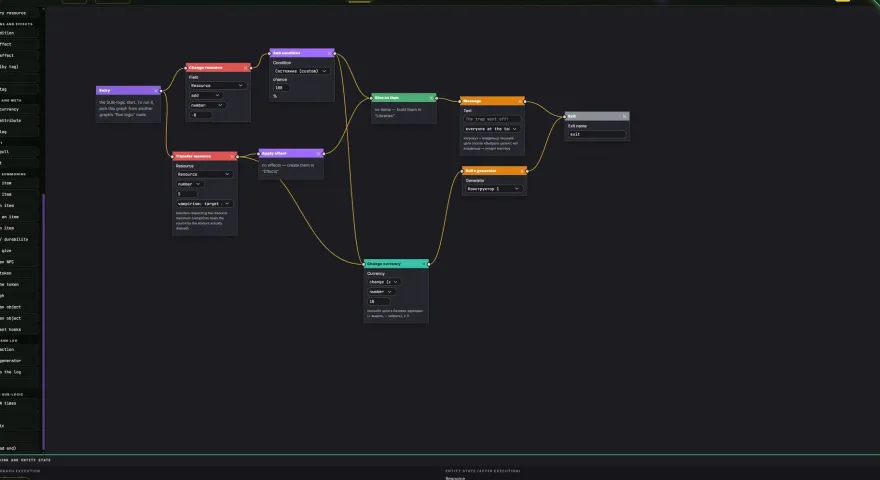
Task: Expand the 'change (±' currency dropdown
Action: (384, 282)
